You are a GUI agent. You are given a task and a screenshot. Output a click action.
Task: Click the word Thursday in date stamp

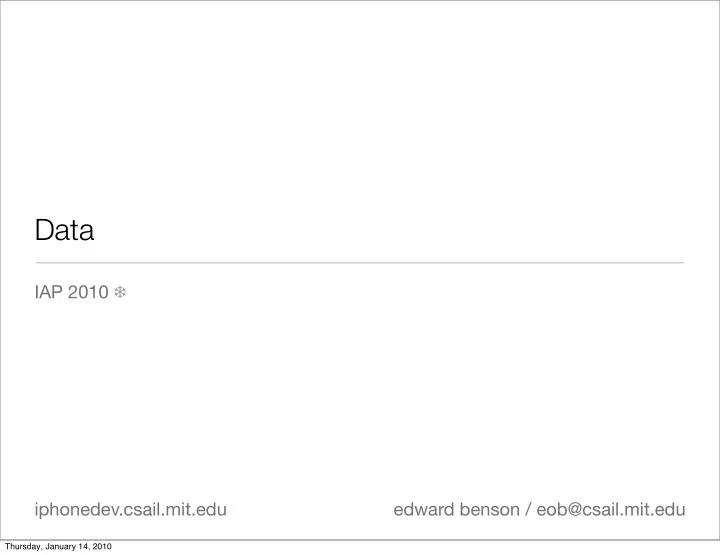click(23, 546)
